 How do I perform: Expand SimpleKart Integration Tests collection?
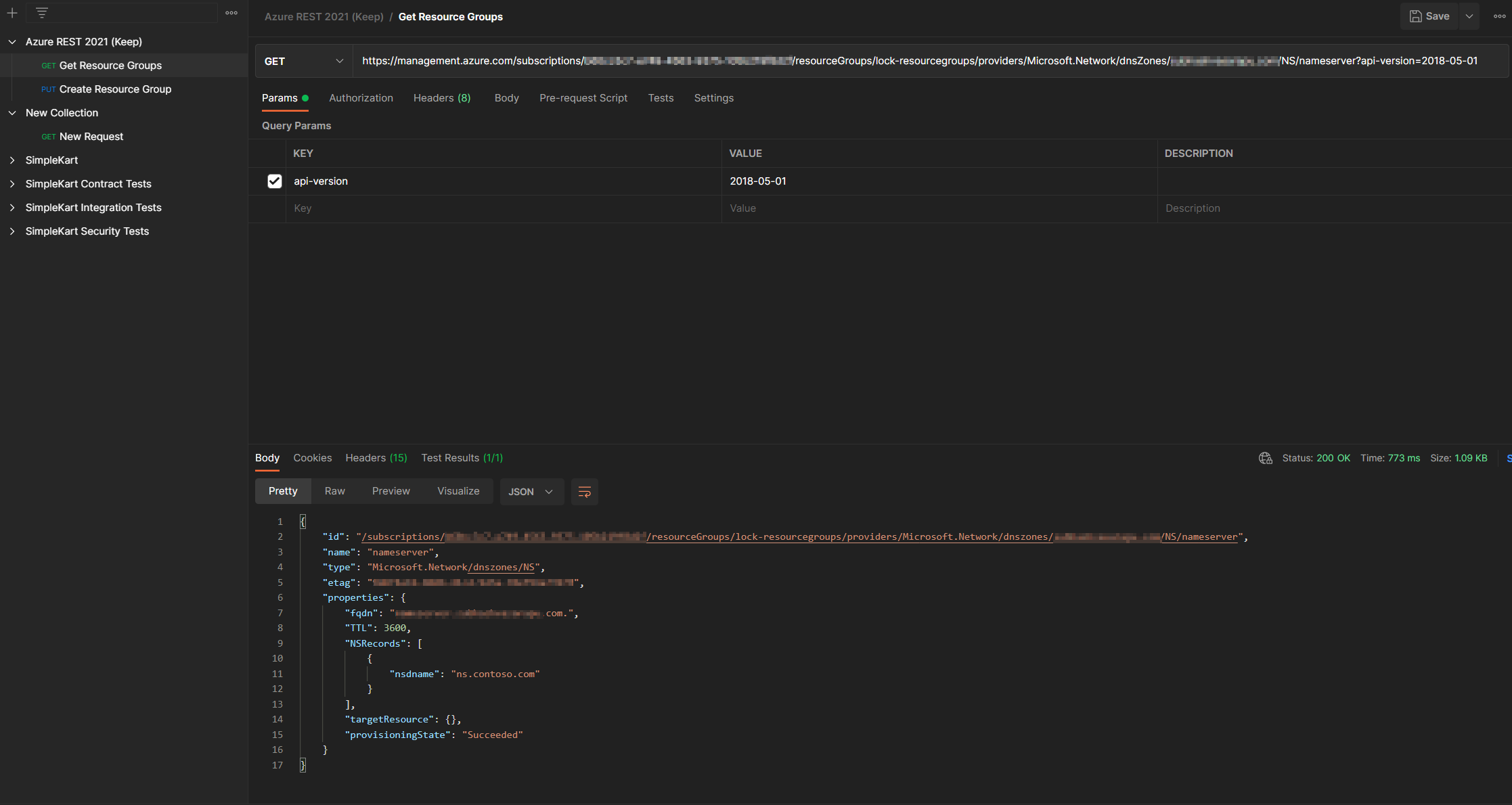point(12,208)
